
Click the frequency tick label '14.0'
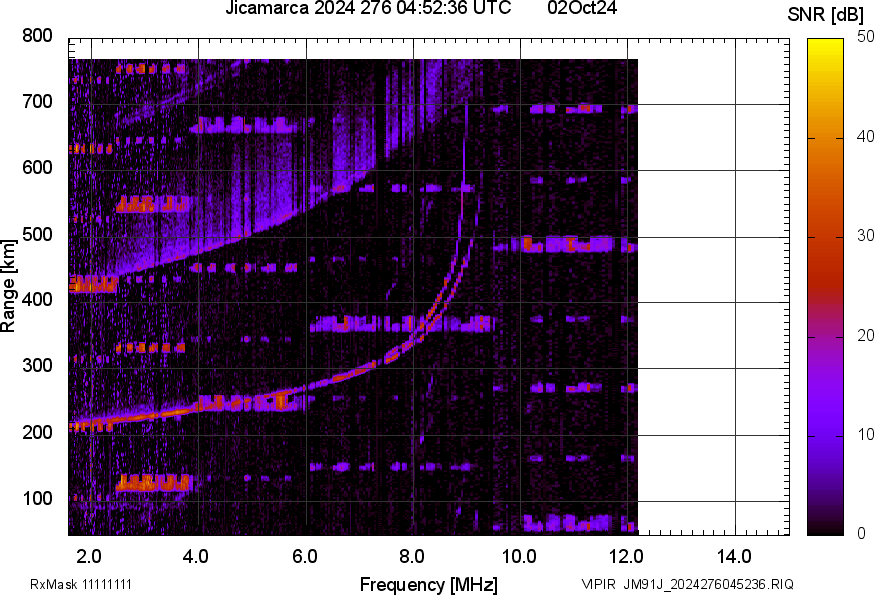click(734, 556)
